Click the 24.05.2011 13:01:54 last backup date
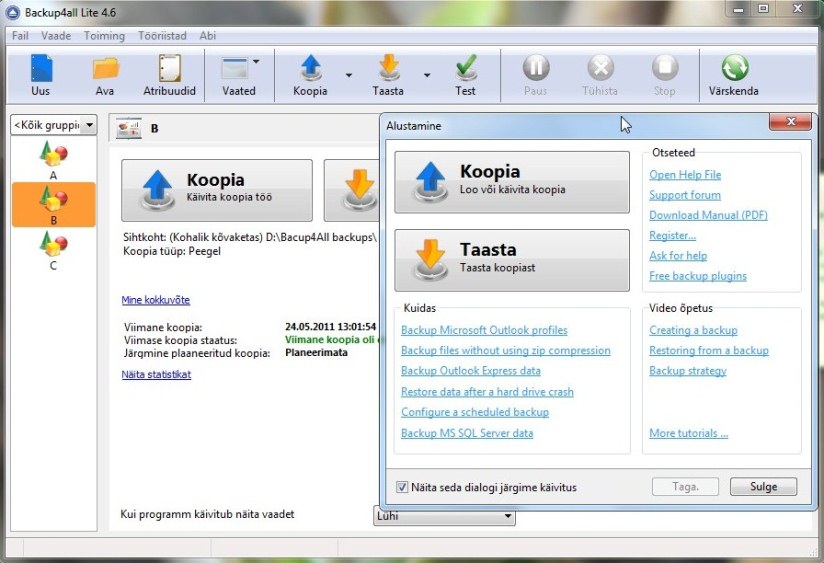Viewport: 824px width, 563px height. point(330,327)
